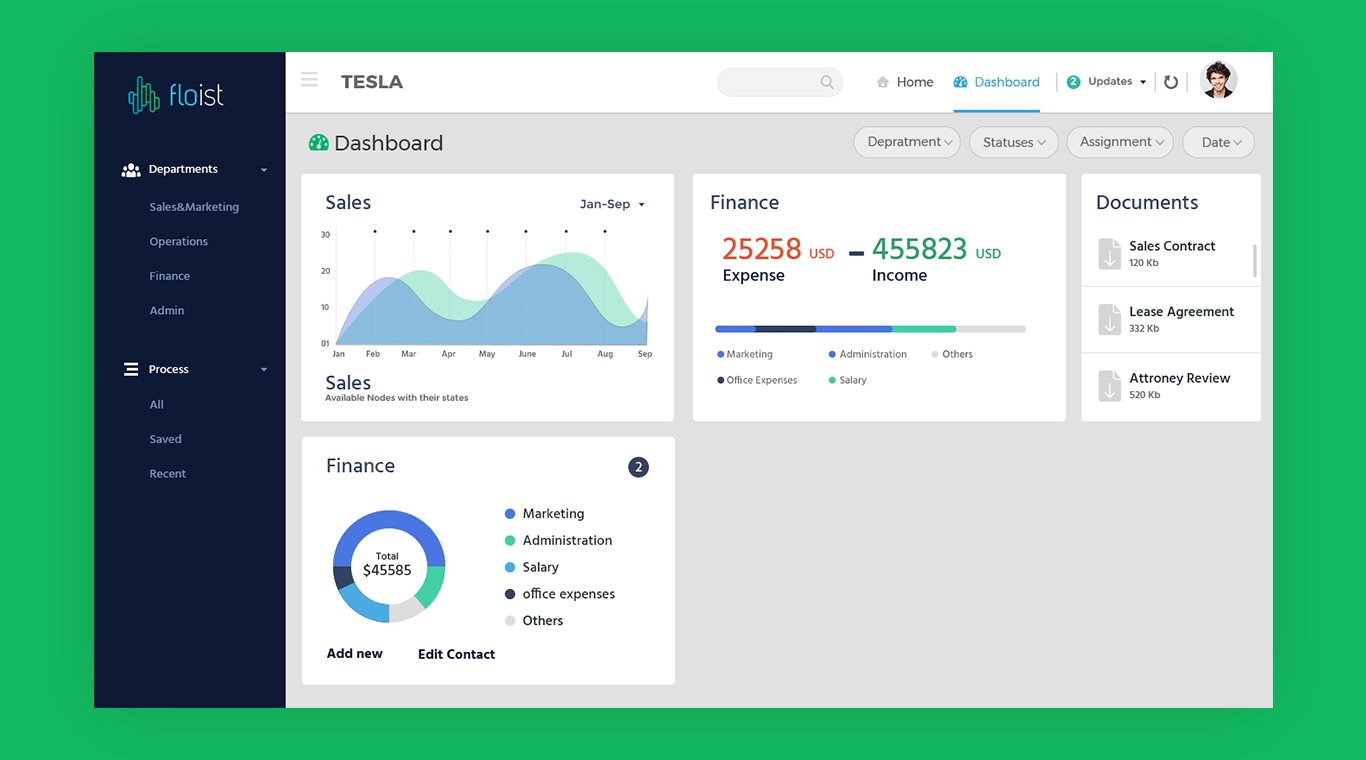The image size is (1366, 760).
Task: Collapse the Departments sidebar section
Action: click(x=264, y=170)
